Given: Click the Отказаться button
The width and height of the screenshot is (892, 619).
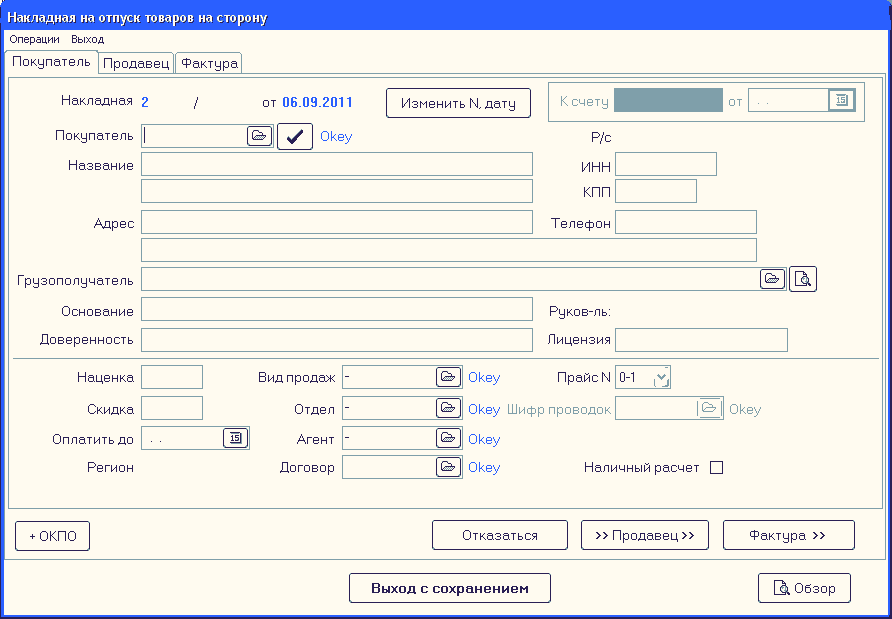Looking at the screenshot, I should pyautogui.click(x=499, y=535).
